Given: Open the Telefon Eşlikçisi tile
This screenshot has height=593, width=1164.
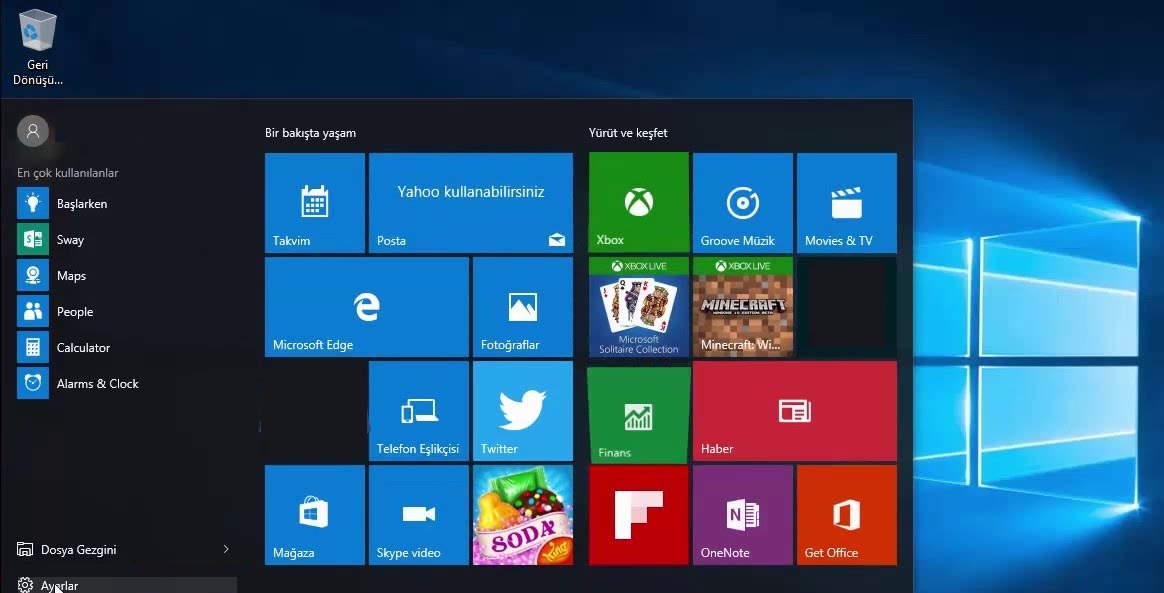Looking at the screenshot, I should point(419,410).
